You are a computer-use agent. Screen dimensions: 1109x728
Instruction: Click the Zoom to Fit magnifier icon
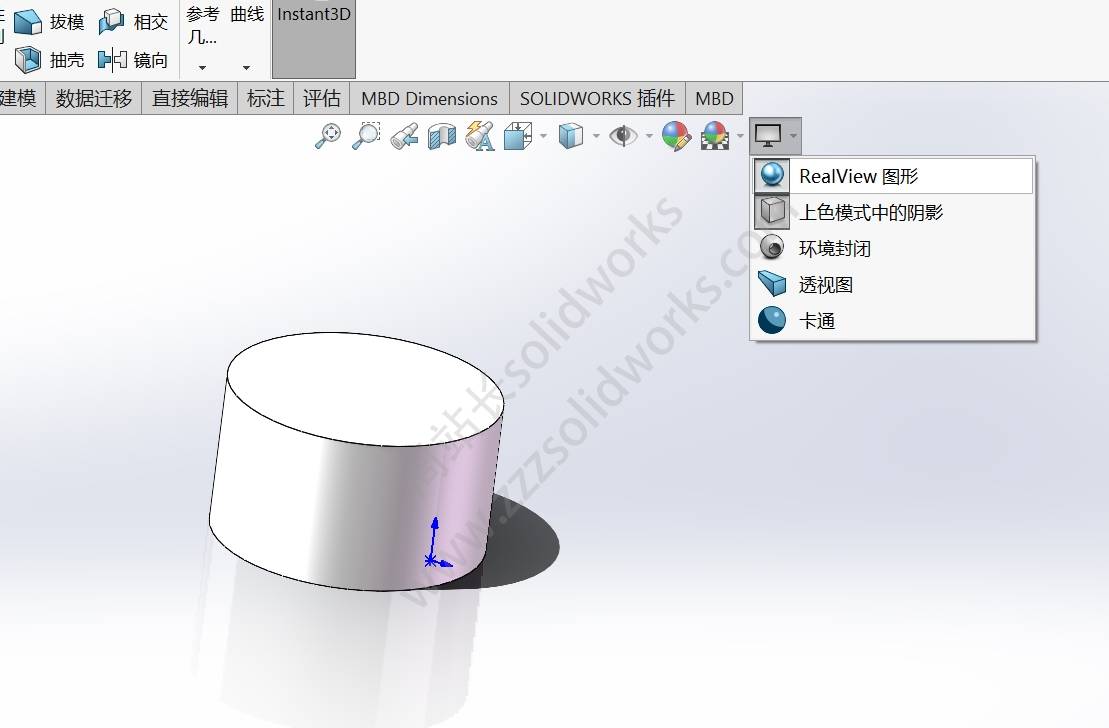(327, 136)
